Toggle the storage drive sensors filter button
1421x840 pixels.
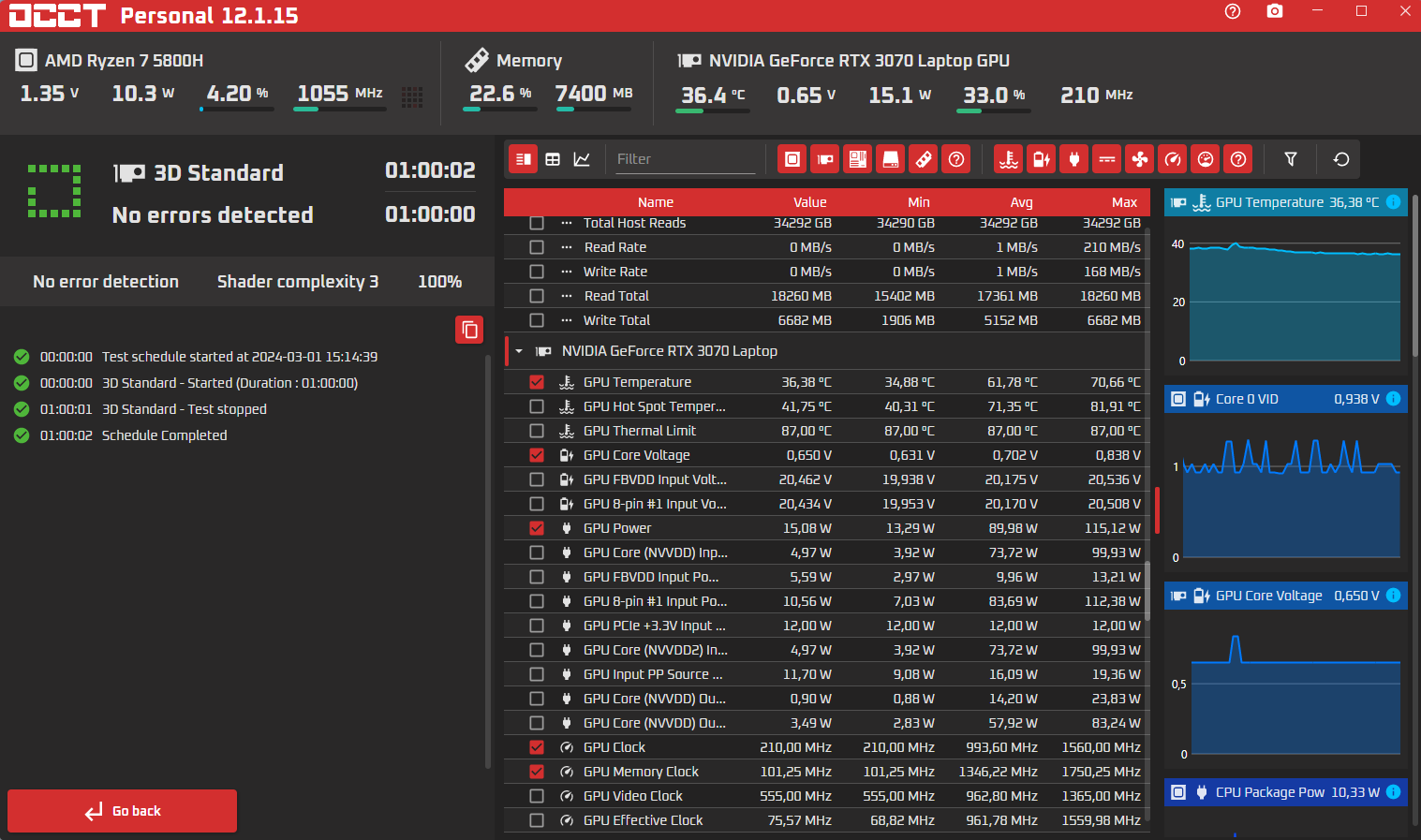(891, 159)
